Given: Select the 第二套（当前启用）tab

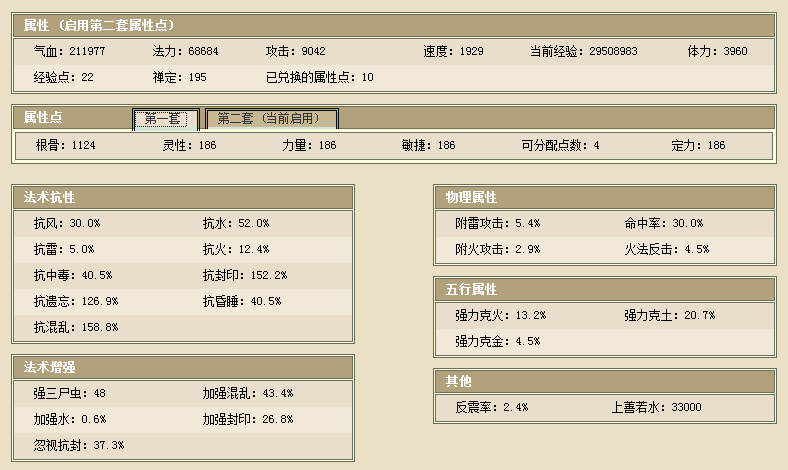Looking at the screenshot, I should [272, 119].
